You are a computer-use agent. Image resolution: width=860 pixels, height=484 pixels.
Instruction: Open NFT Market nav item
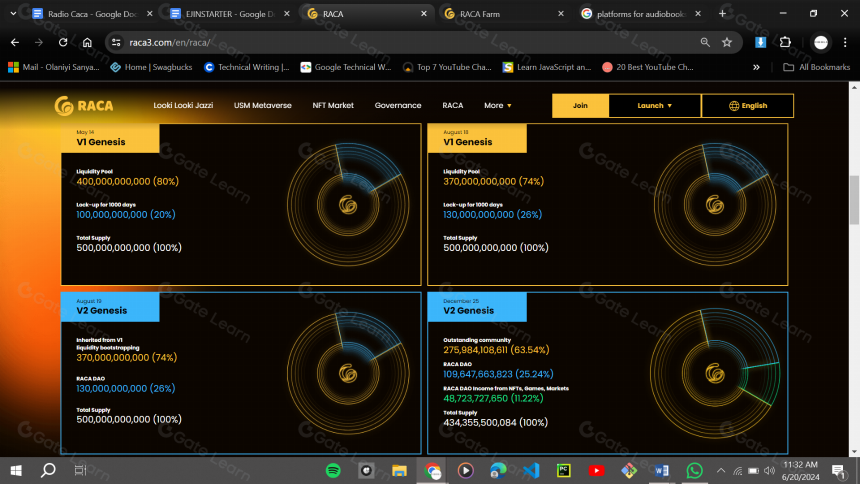[333, 105]
